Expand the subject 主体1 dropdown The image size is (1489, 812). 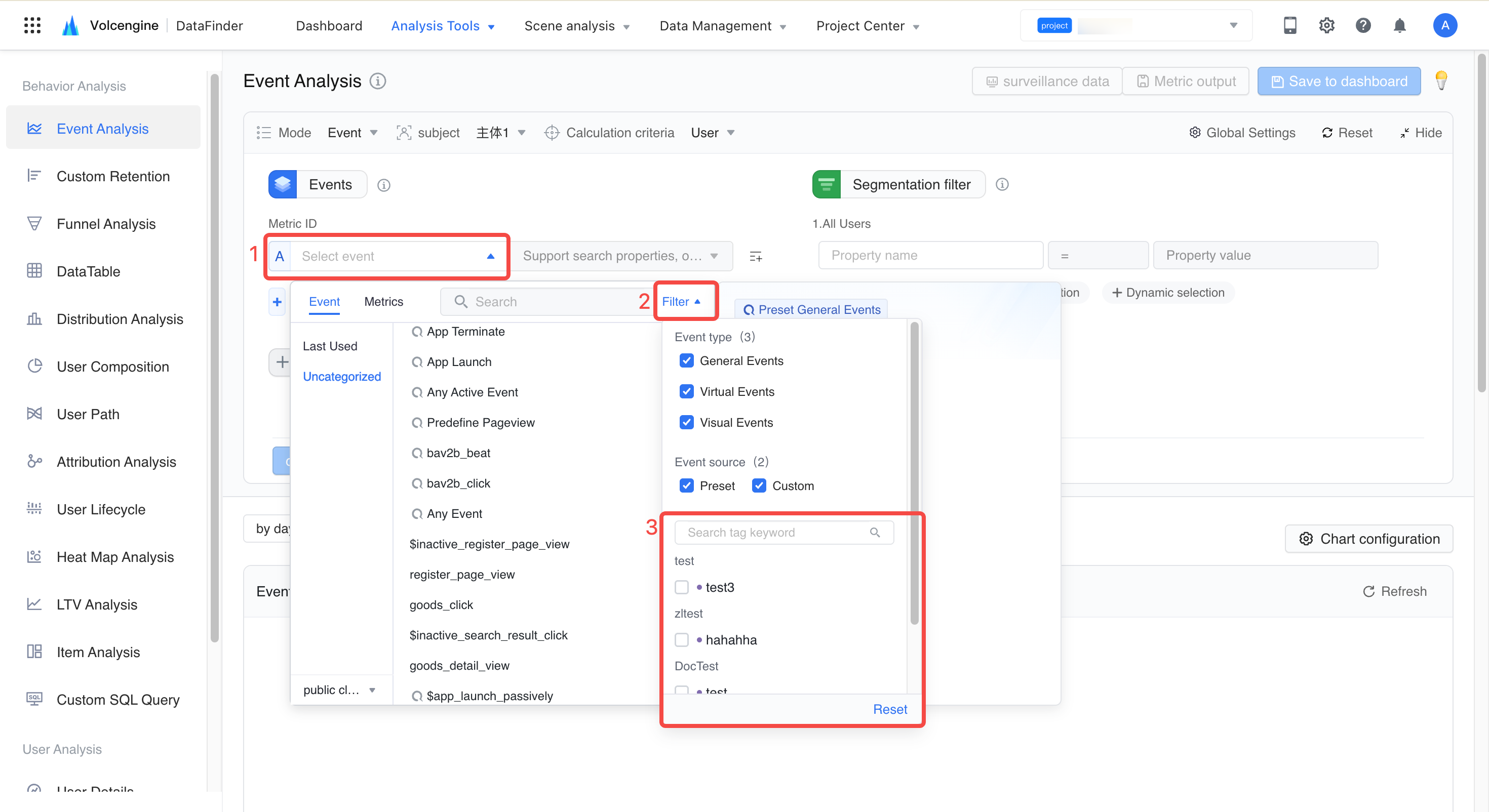(x=500, y=133)
